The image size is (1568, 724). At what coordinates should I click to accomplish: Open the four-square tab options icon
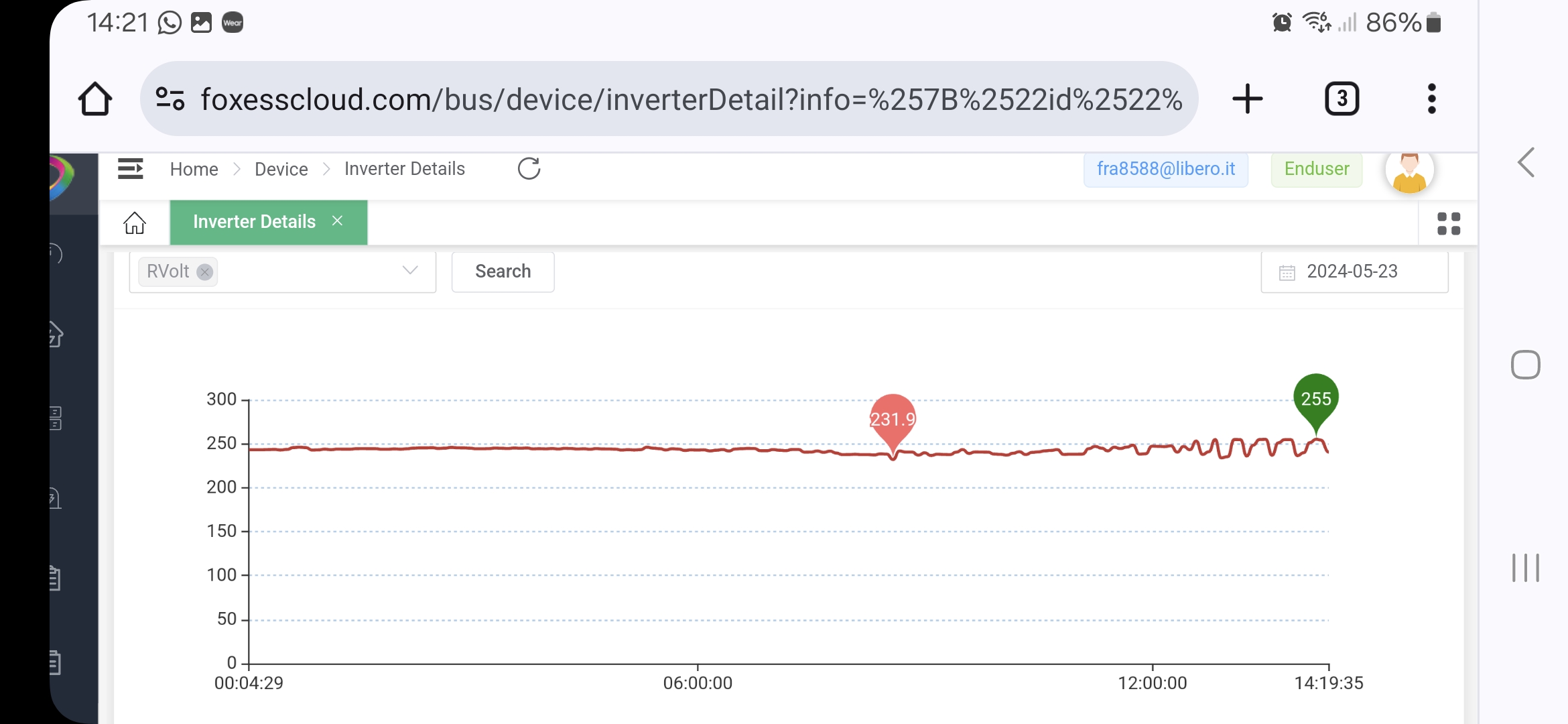coord(1449,223)
